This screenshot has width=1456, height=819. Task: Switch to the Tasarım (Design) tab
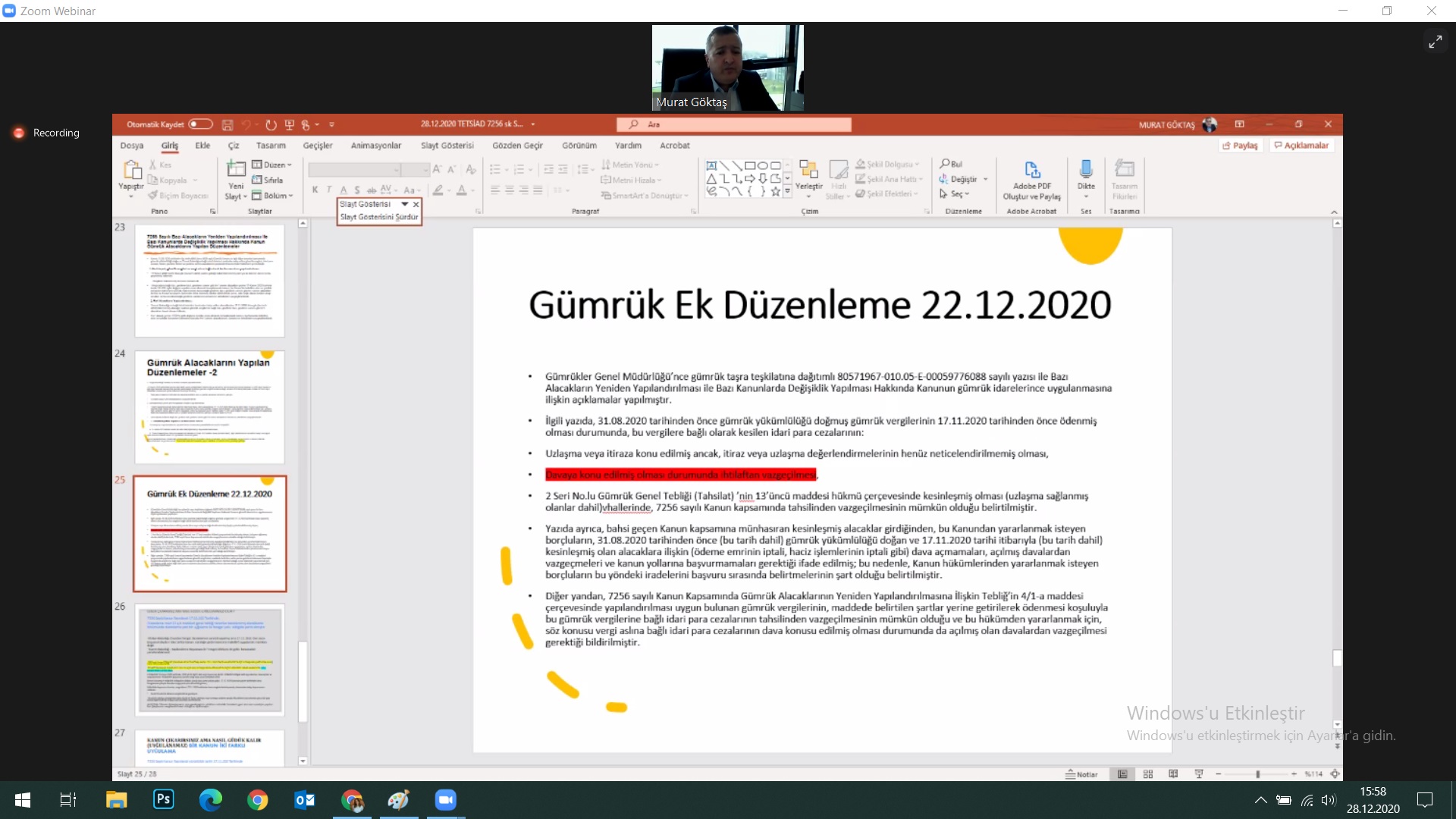click(271, 146)
